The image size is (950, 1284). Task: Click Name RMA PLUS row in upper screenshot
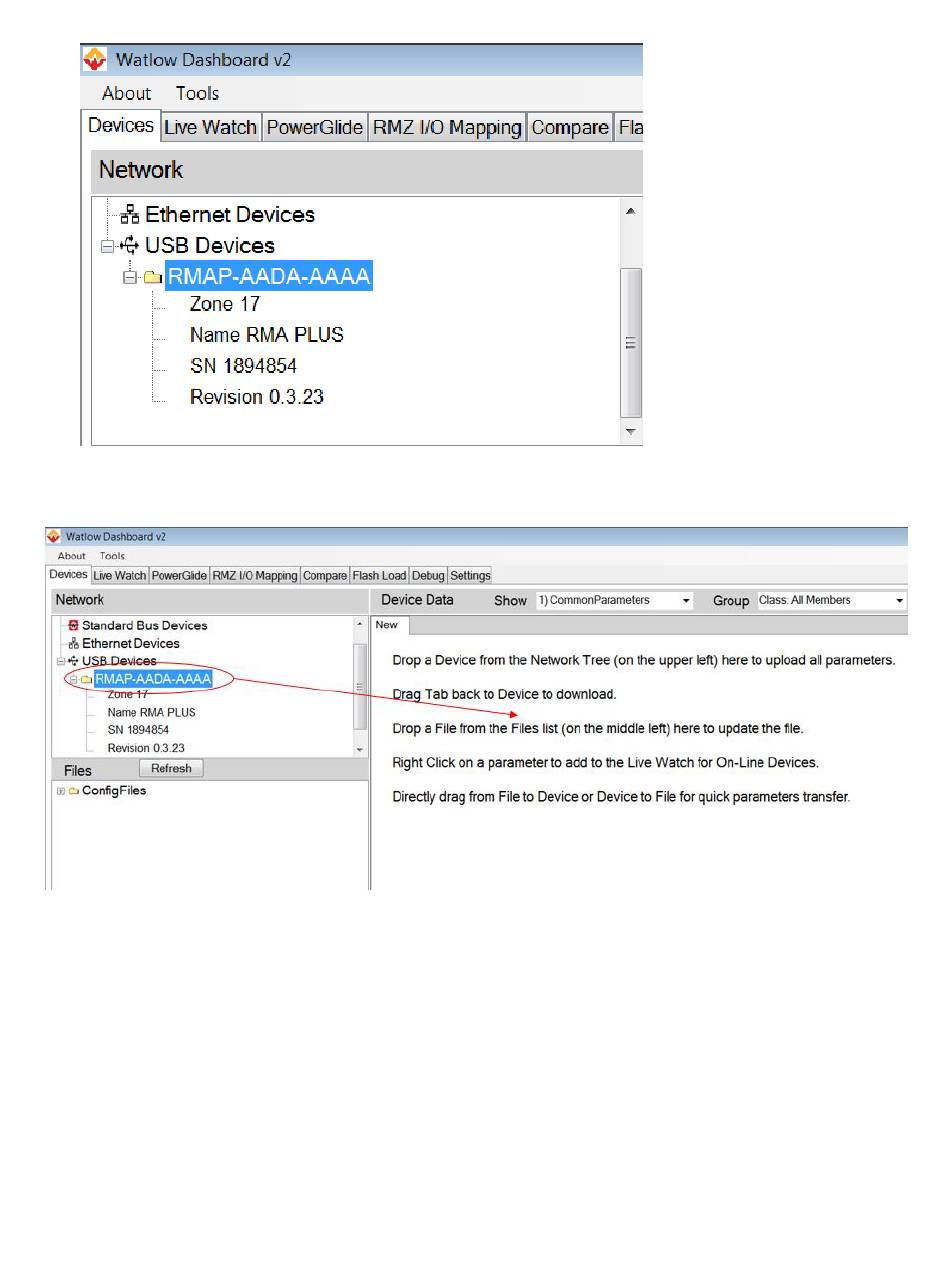[x=267, y=335]
